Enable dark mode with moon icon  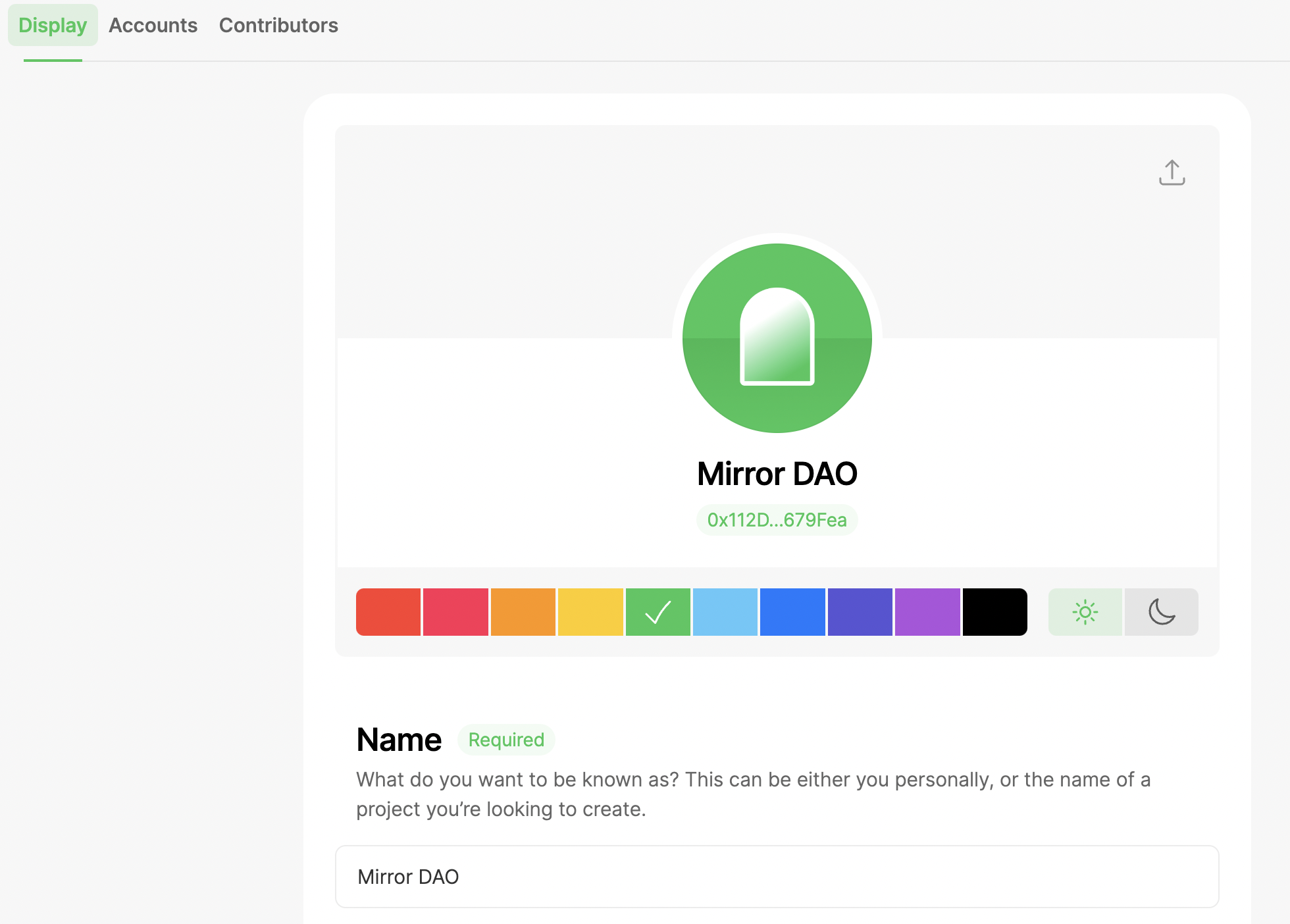(x=1162, y=612)
